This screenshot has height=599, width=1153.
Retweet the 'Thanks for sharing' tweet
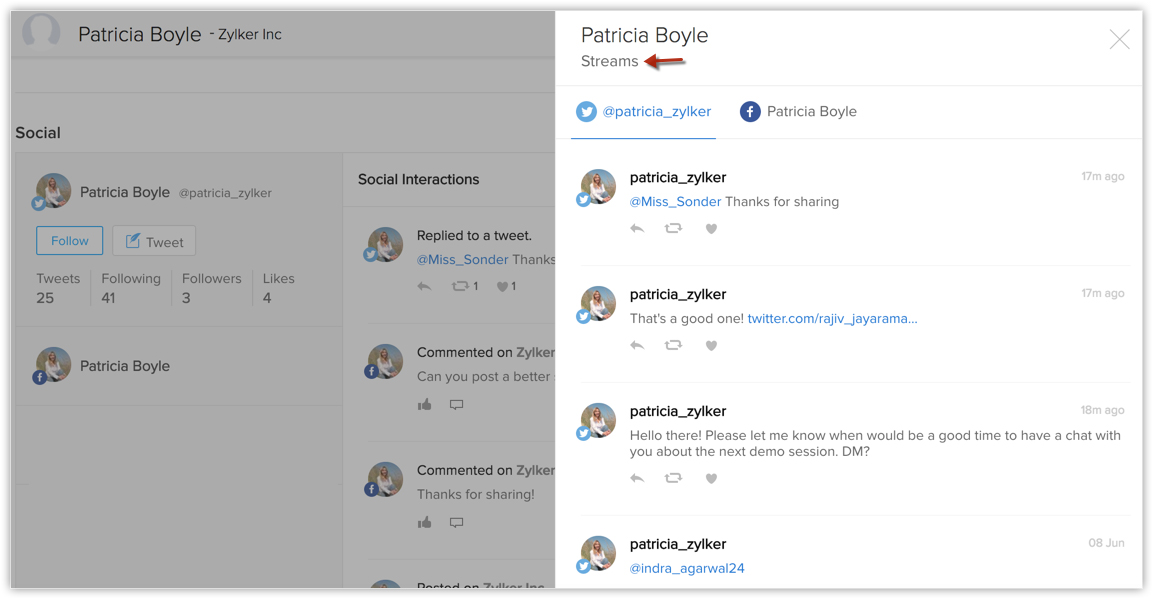pyautogui.click(x=673, y=229)
